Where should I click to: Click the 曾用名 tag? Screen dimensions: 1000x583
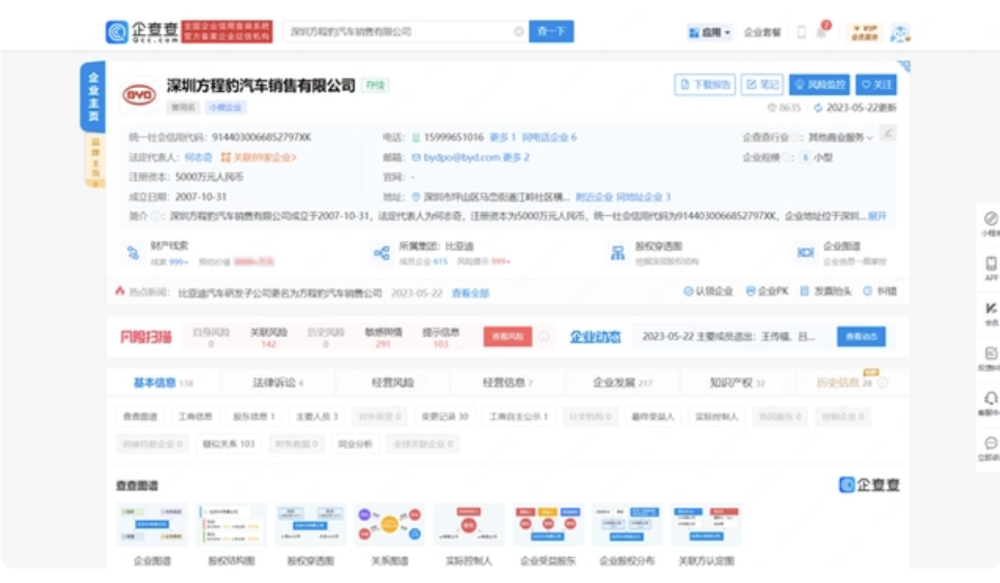183,107
